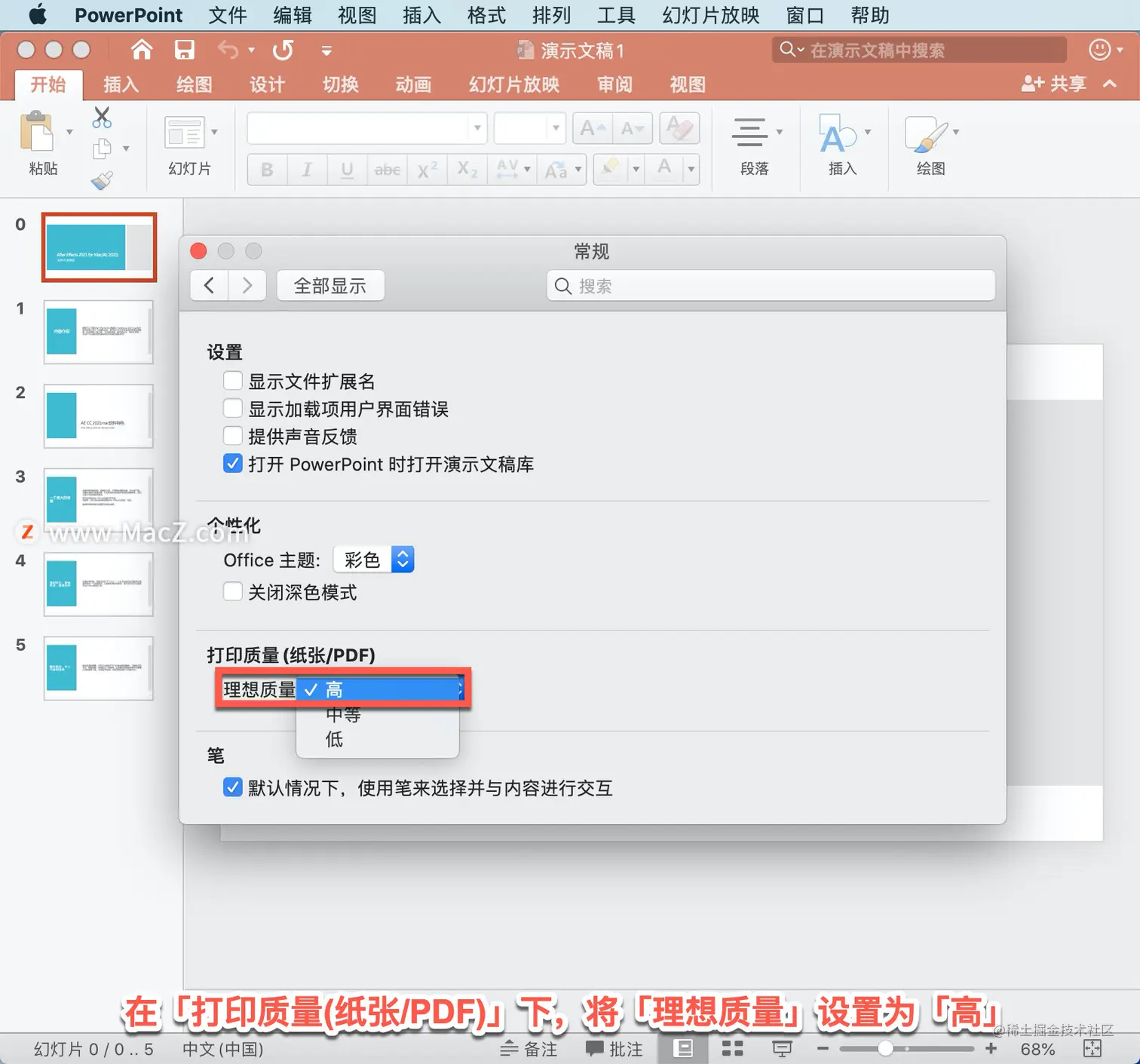The image size is (1140, 1064).
Task: Click the feedback smiley face icon
Action: tap(1100, 50)
